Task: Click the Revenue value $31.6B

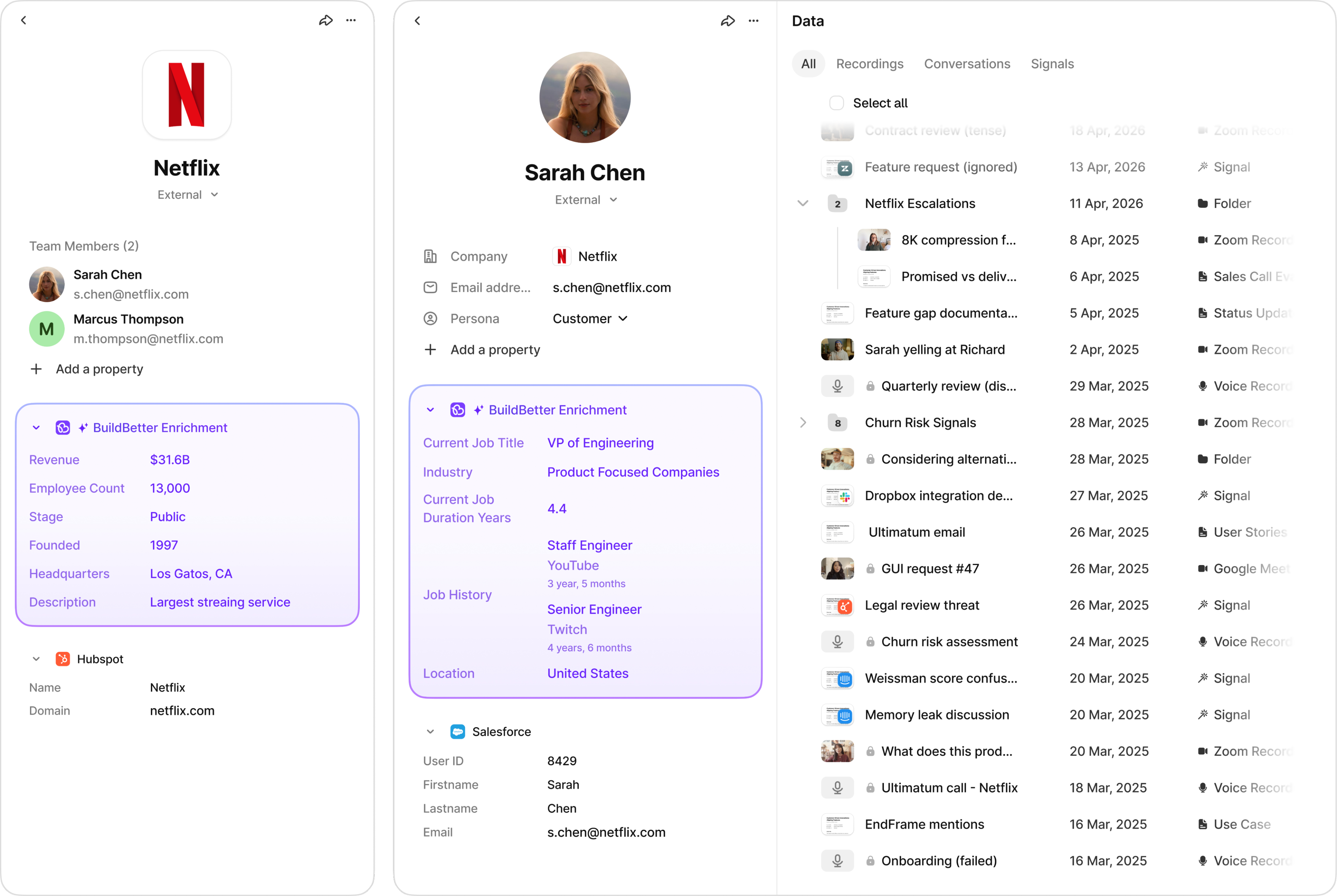Action: (170, 460)
